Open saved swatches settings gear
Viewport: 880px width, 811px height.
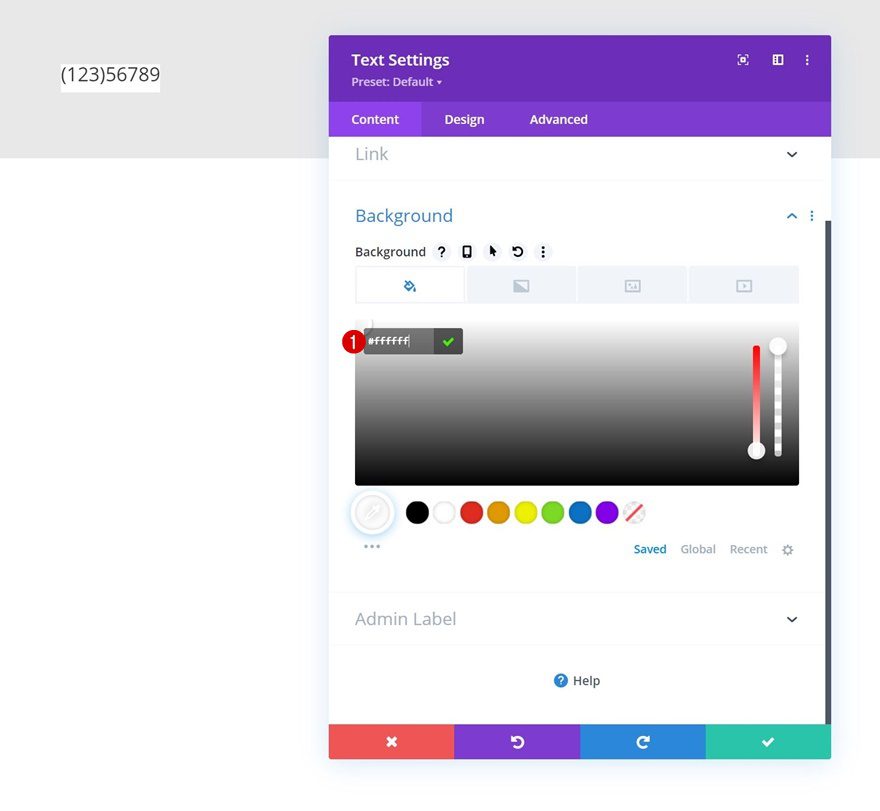(x=788, y=549)
